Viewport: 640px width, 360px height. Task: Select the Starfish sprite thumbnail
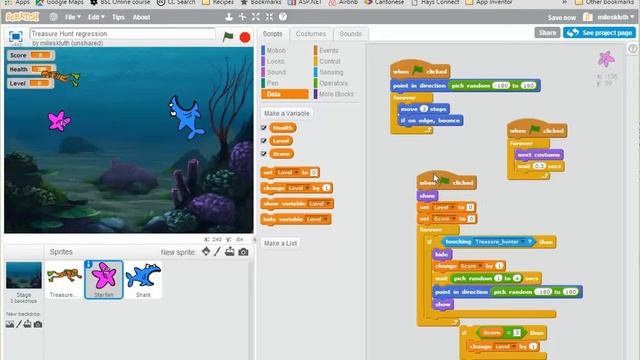[x=104, y=280]
